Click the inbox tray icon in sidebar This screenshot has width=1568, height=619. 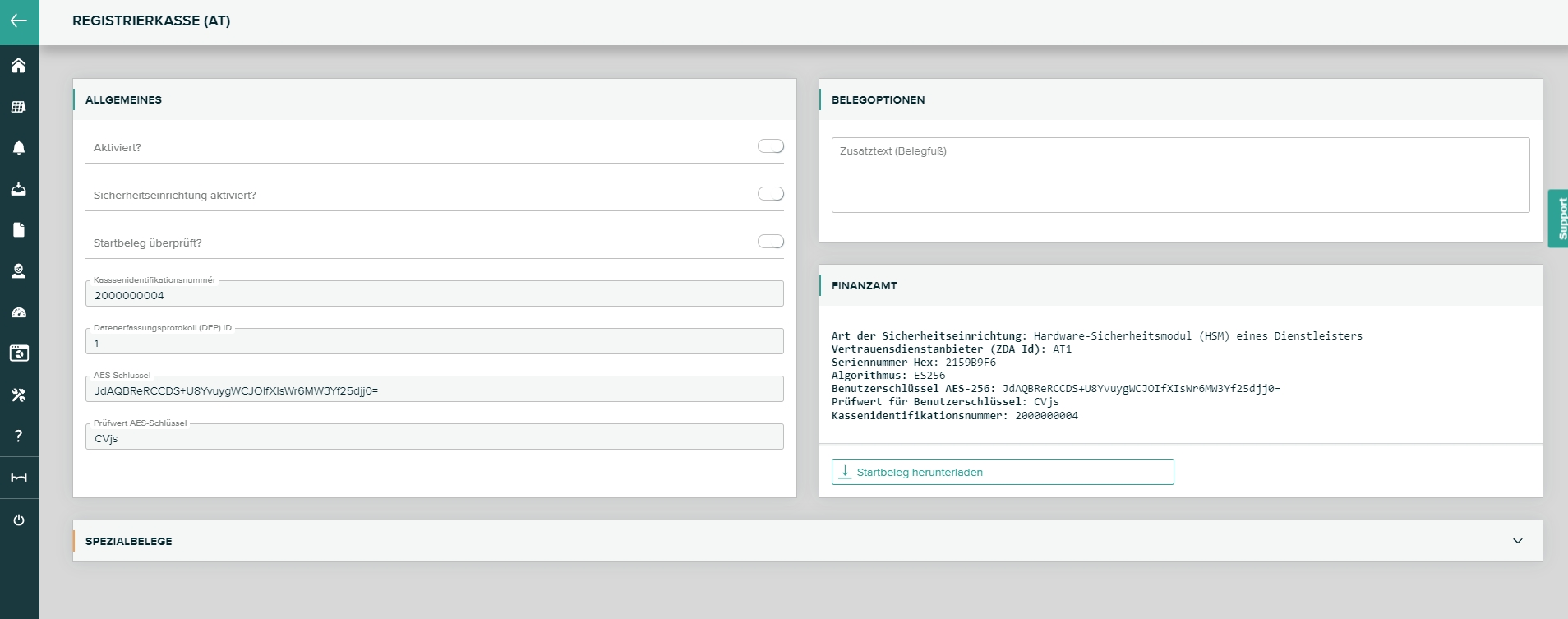click(19, 189)
